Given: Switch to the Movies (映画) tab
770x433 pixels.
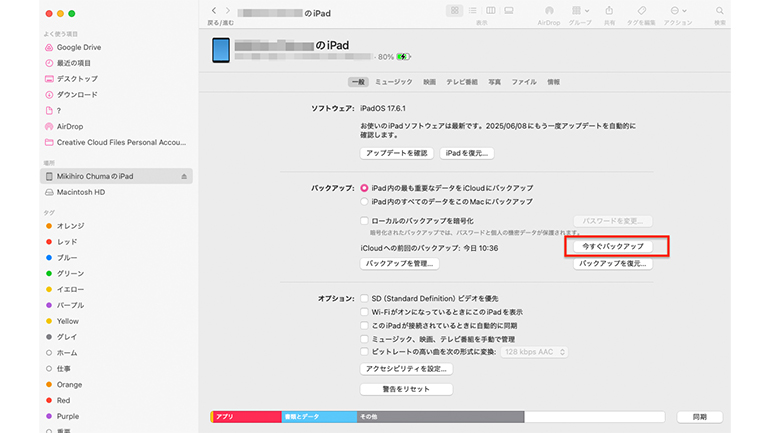Looking at the screenshot, I should (430, 82).
